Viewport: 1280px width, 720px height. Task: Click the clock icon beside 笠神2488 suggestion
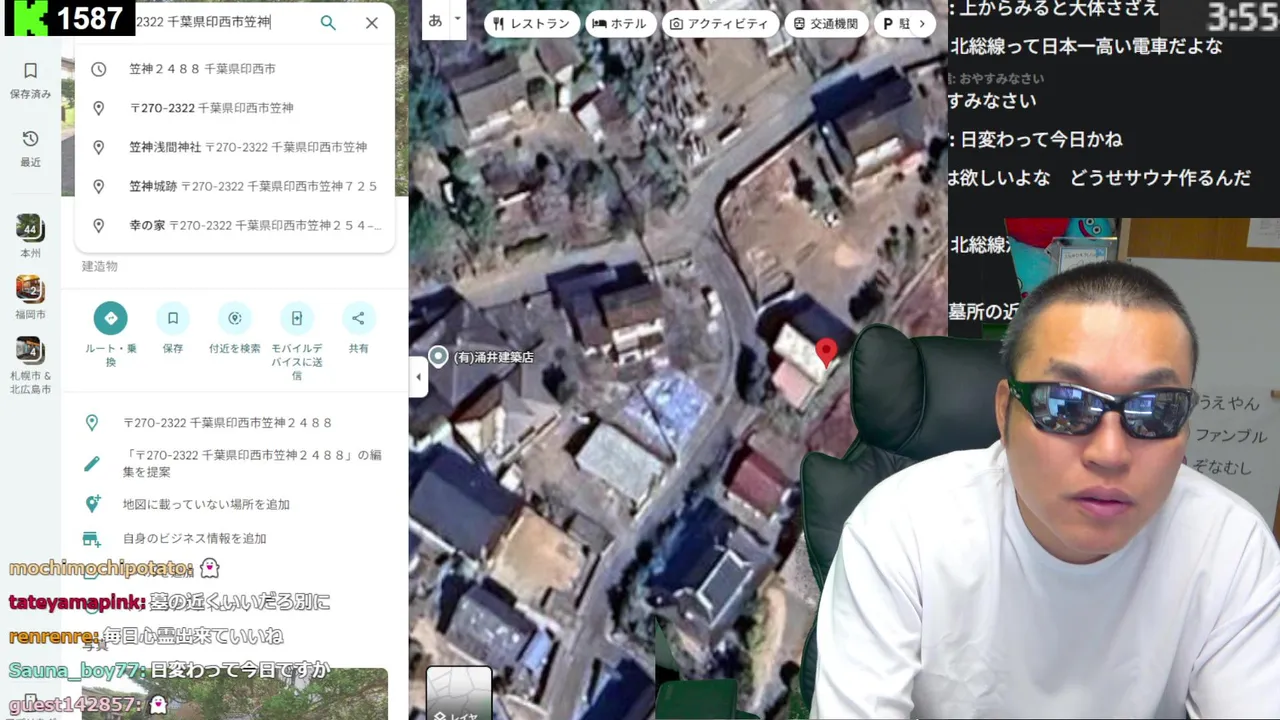point(98,69)
